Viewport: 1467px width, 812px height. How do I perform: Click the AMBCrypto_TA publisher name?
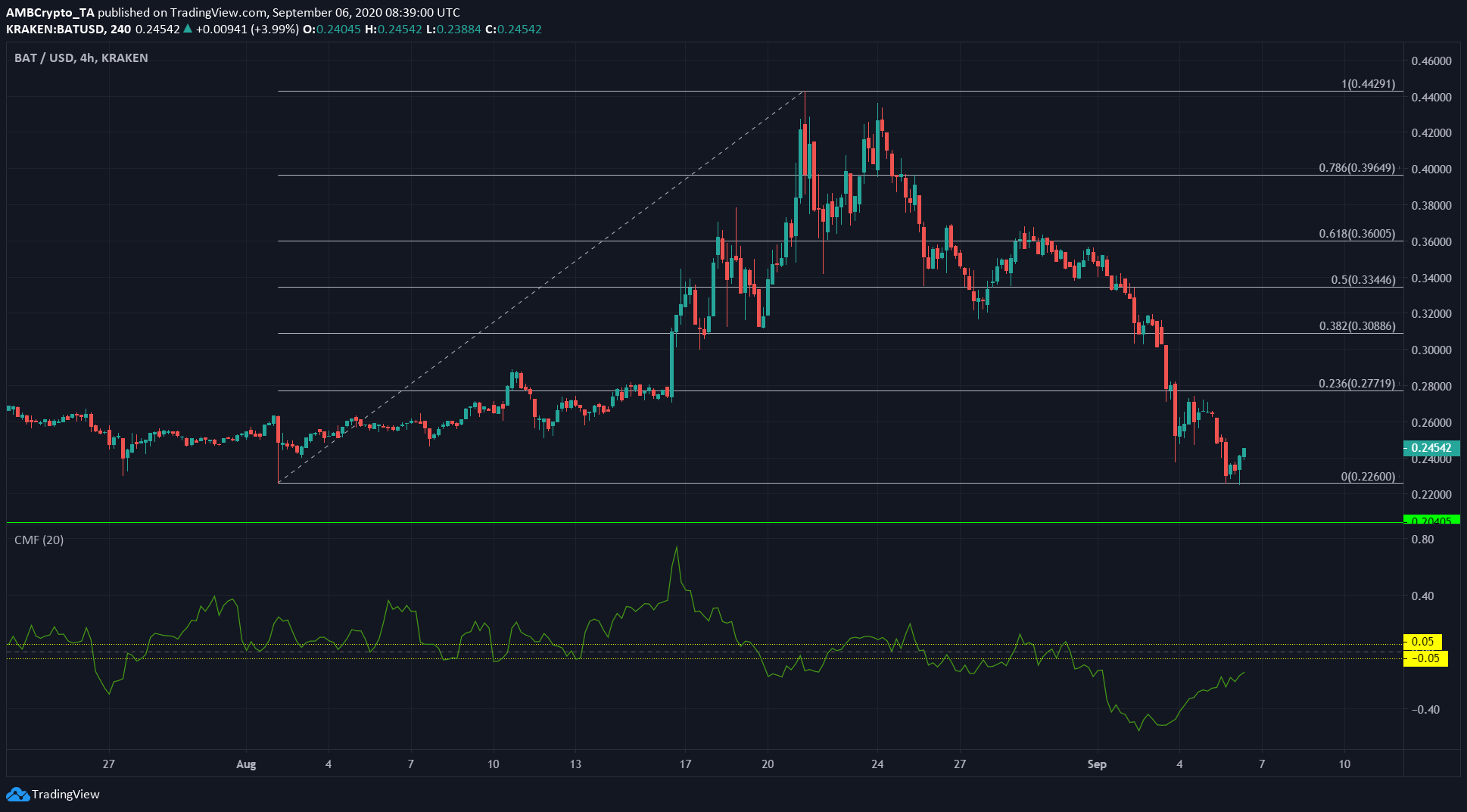coord(51,13)
